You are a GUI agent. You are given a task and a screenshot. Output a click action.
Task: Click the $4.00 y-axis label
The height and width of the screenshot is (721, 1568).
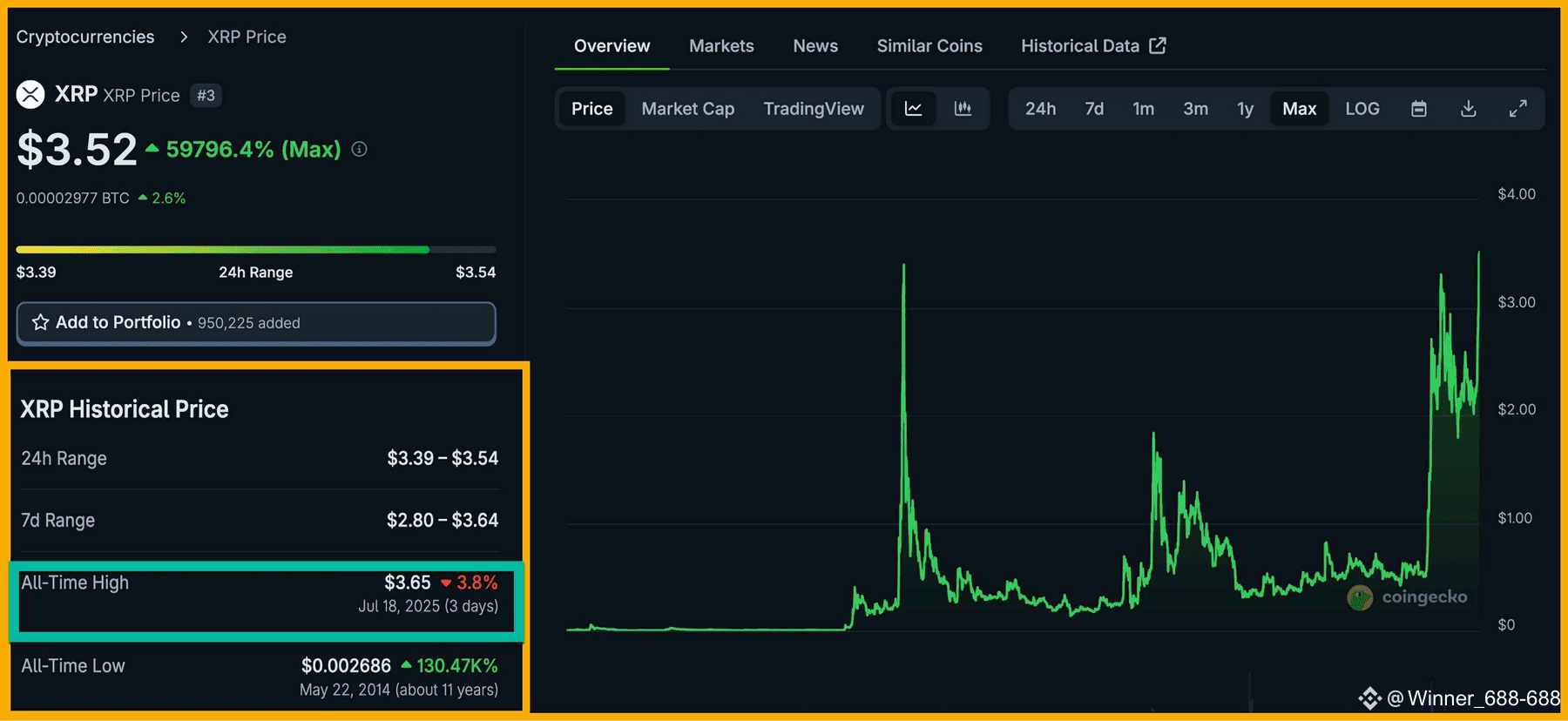click(x=1517, y=194)
